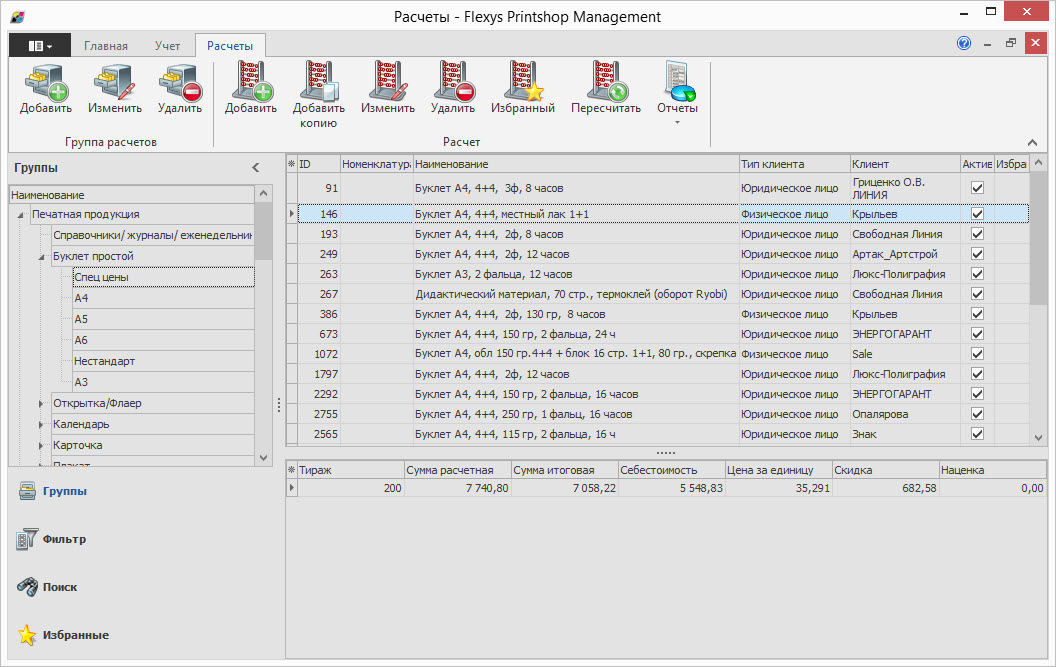Image resolution: width=1056 pixels, height=667 pixels.
Task: Toggle active checkbox for row ID 91
Action: coord(977,188)
